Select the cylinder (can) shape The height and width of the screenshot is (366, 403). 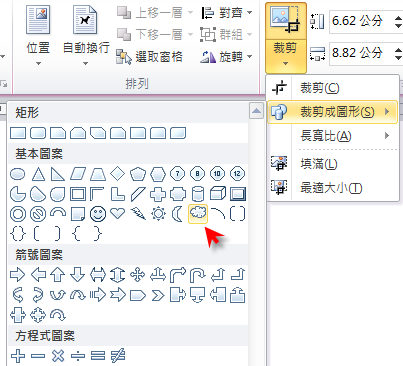[x=198, y=194]
